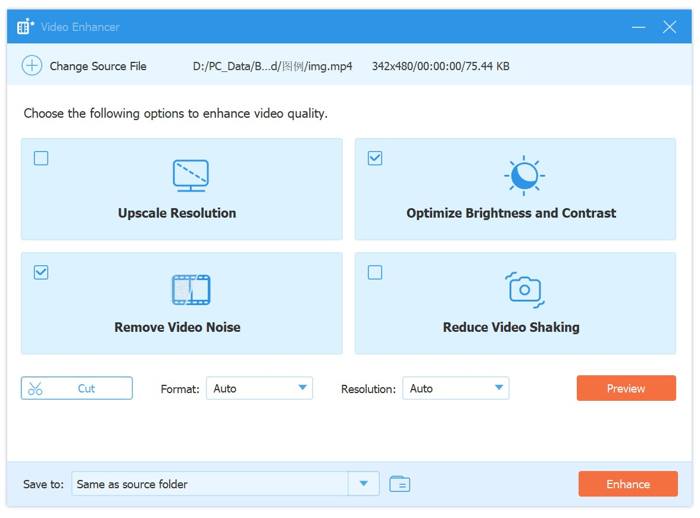Click the Save to path field
Screen dimensions: 700x518
pyautogui.click(x=210, y=484)
